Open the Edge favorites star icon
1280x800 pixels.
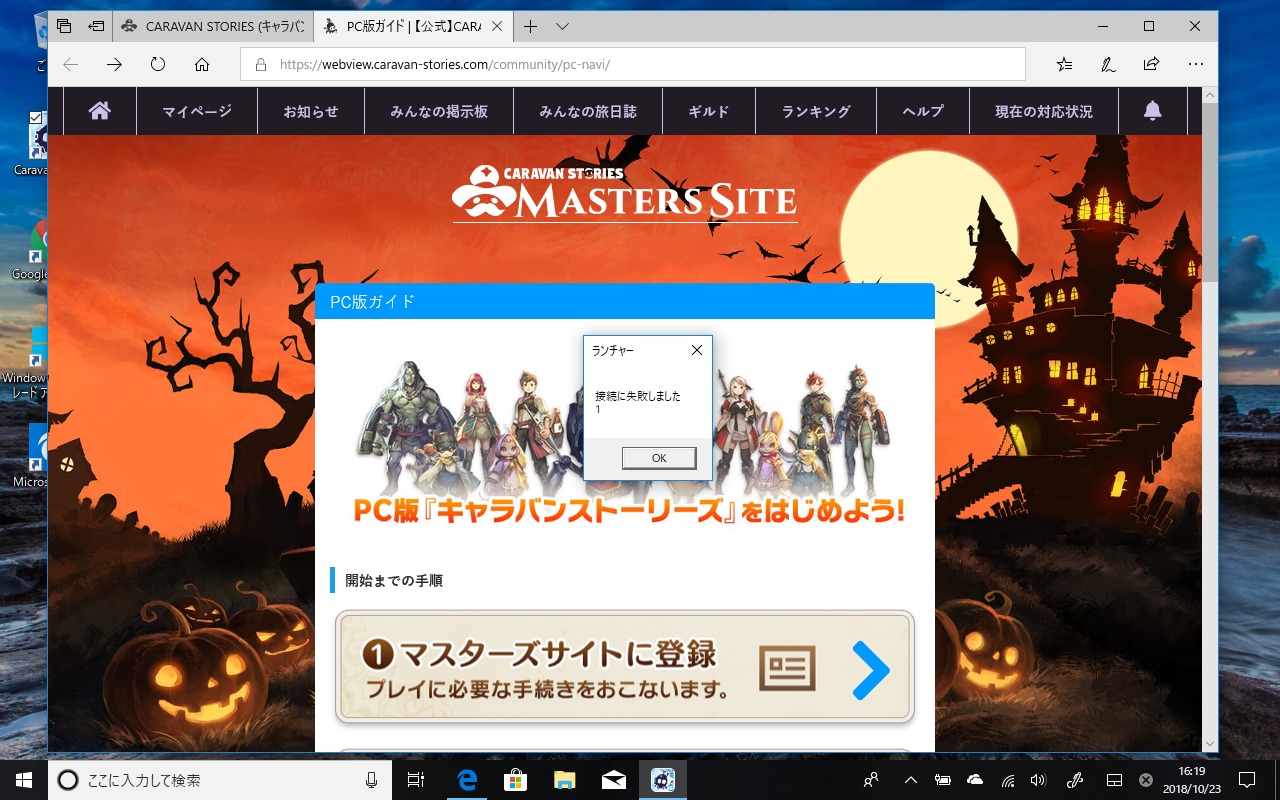[1064, 64]
